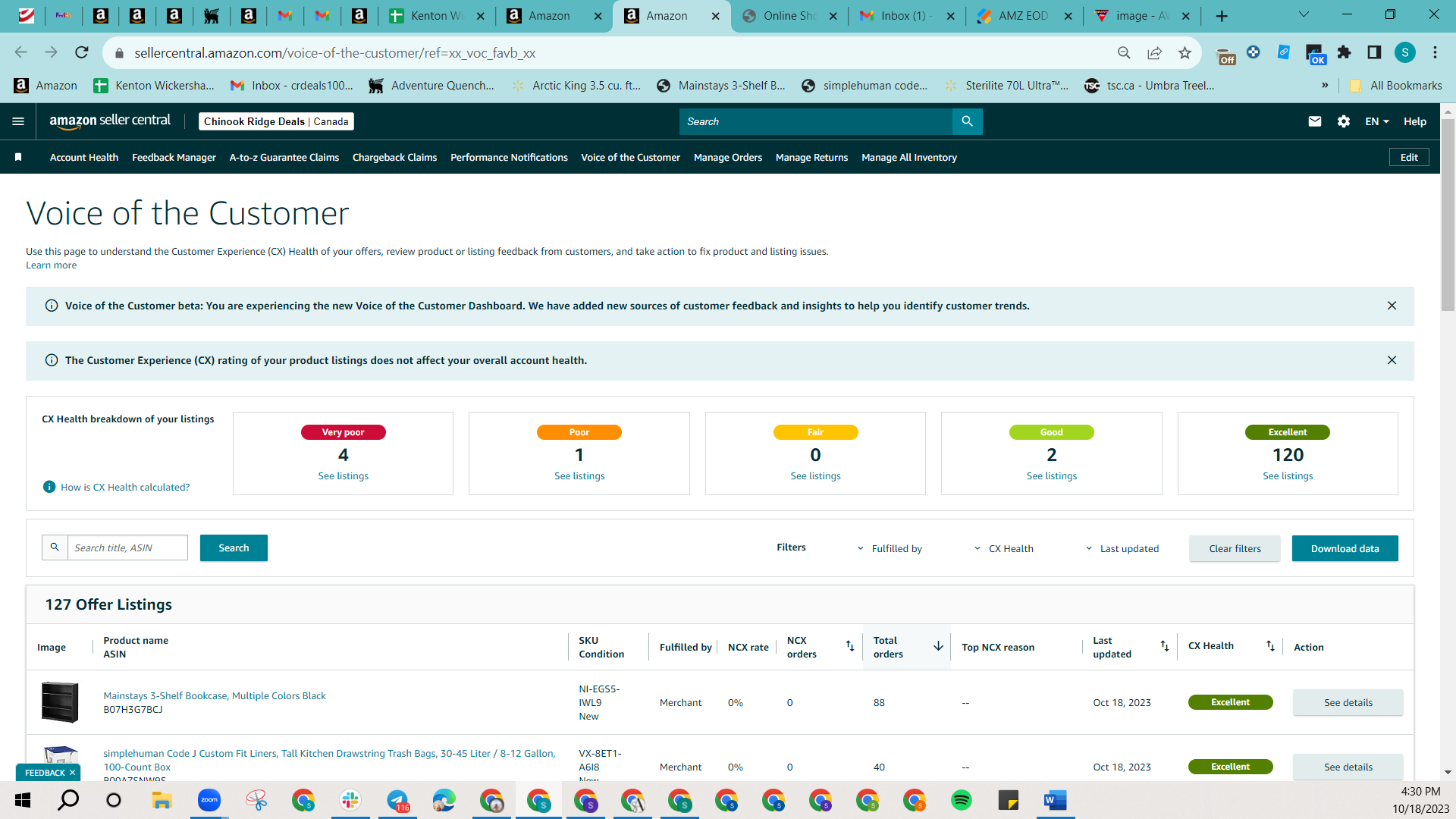The image size is (1456, 819).
Task: Switch to the Kenton W browser tab
Action: (x=436, y=16)
